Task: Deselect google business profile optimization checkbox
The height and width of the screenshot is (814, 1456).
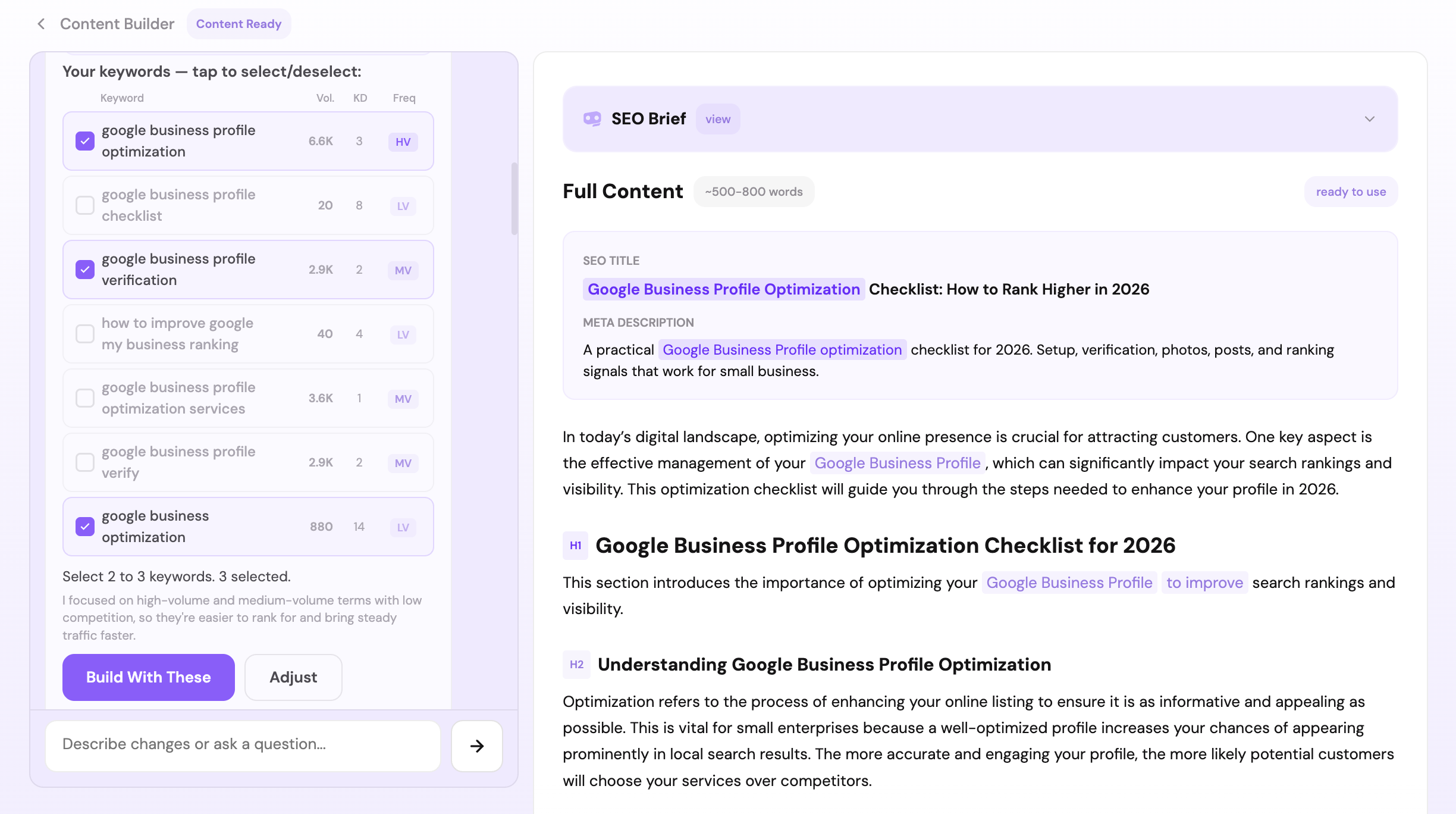Action: tap(85, 141)
